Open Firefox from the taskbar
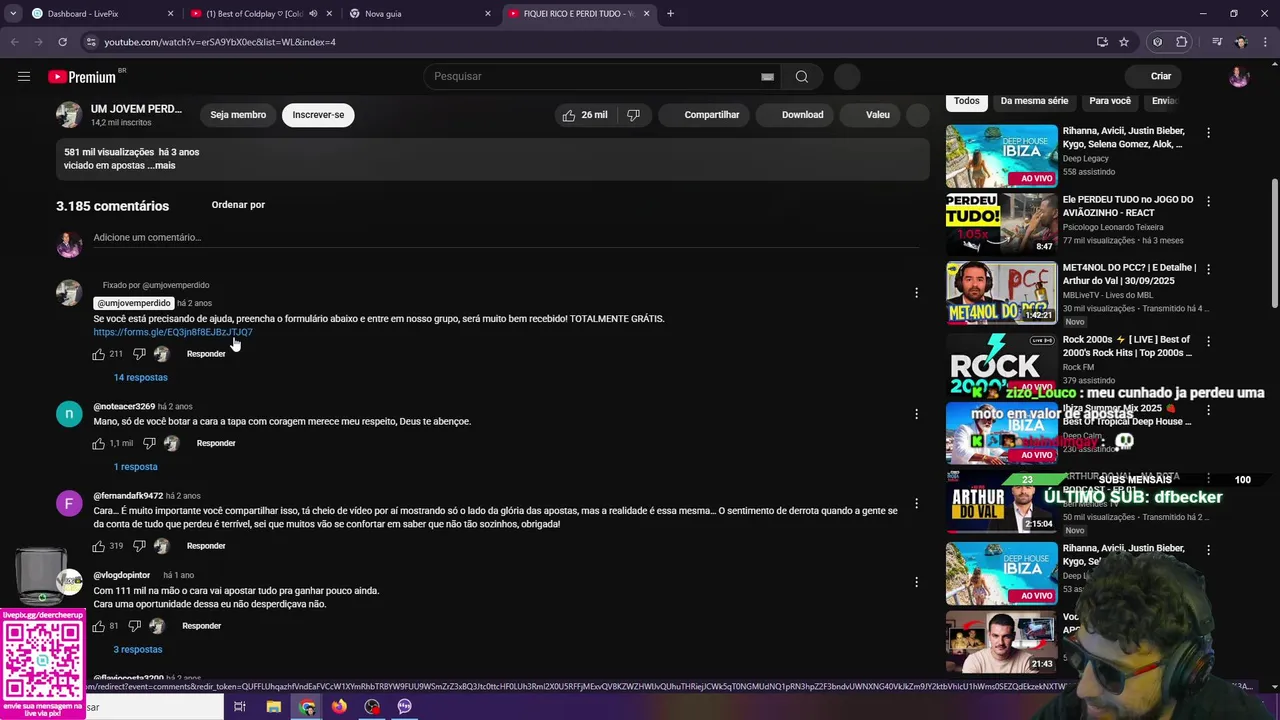The width and height of the screenshot is (1280, 720). coord(339,706)
